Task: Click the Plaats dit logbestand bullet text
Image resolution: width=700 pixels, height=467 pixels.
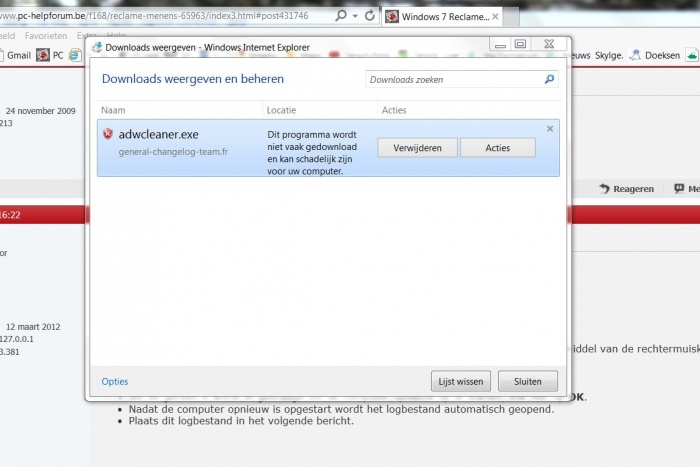Action: (241, 421)
